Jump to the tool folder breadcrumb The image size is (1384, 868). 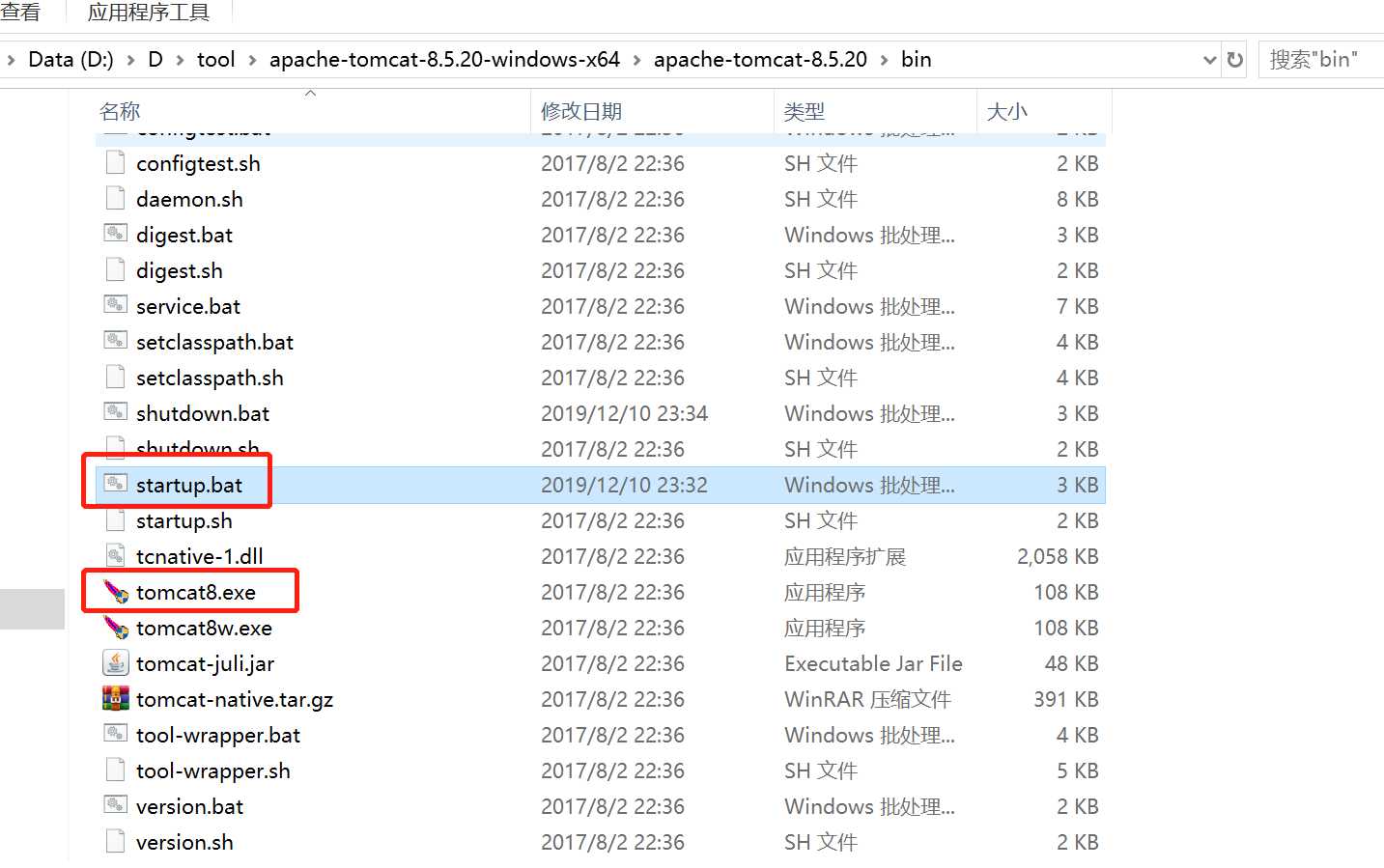click(216, 60)
